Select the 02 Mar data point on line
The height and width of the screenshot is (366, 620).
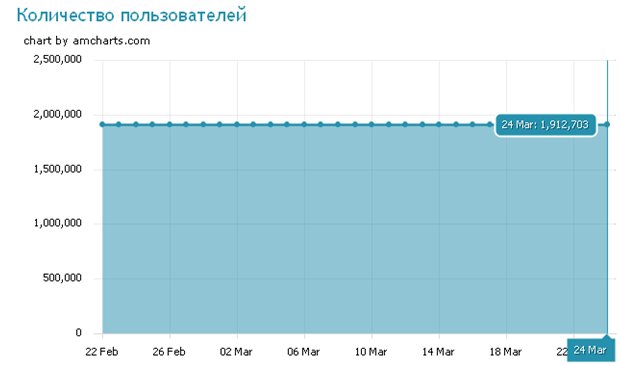click(x=237, y=125)
